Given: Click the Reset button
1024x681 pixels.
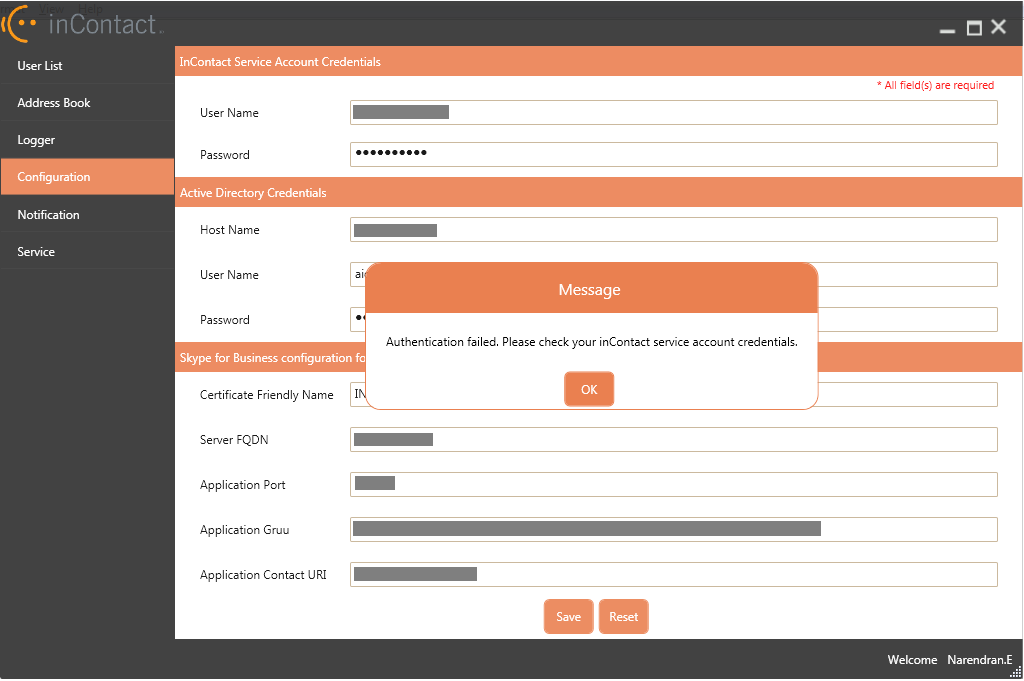Looking at the screenshot, I should [x=624, y=616].
